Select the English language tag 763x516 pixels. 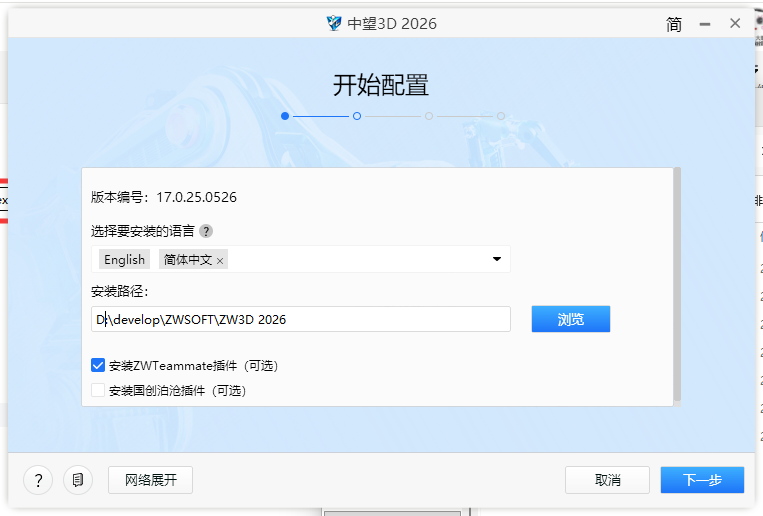click(125, 259)
